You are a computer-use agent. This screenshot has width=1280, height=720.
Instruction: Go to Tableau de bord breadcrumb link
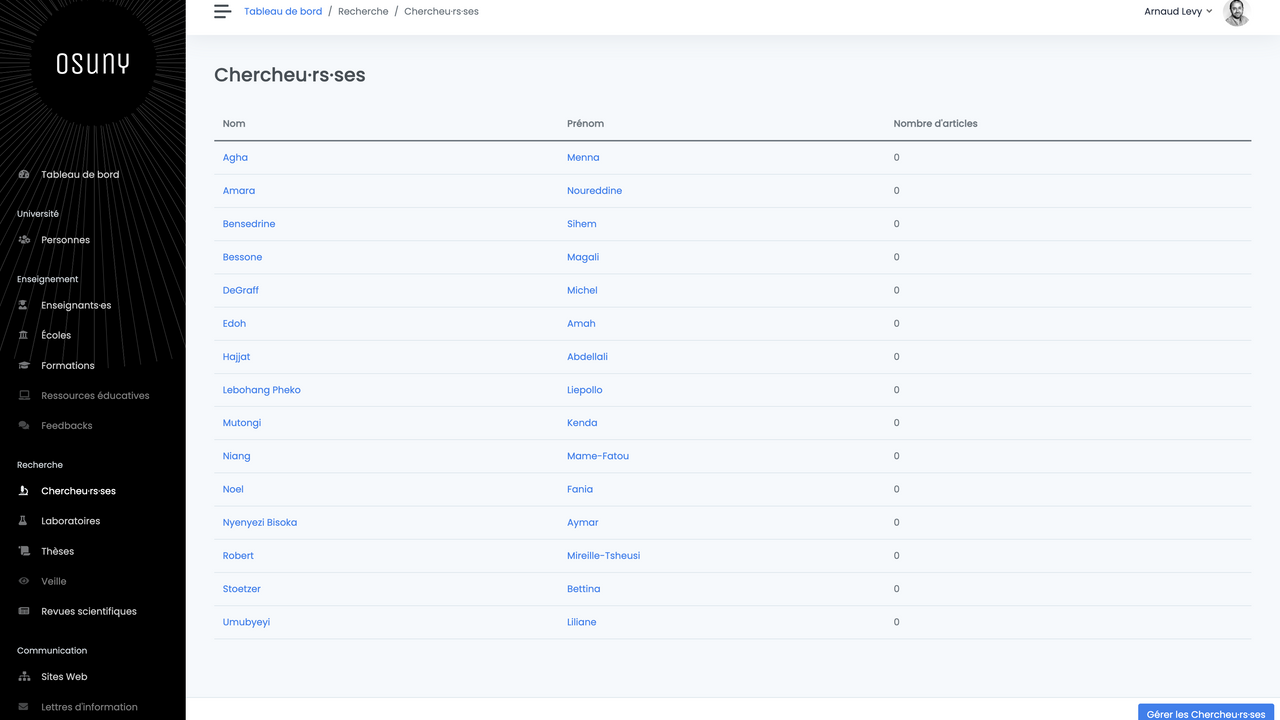coord(283,12)
